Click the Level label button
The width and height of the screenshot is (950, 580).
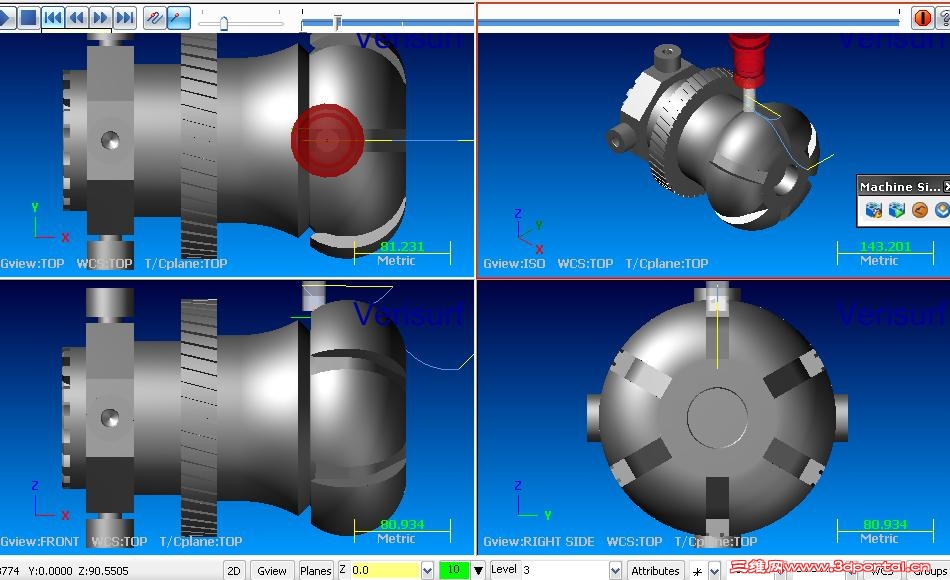[x=504, y=569]
